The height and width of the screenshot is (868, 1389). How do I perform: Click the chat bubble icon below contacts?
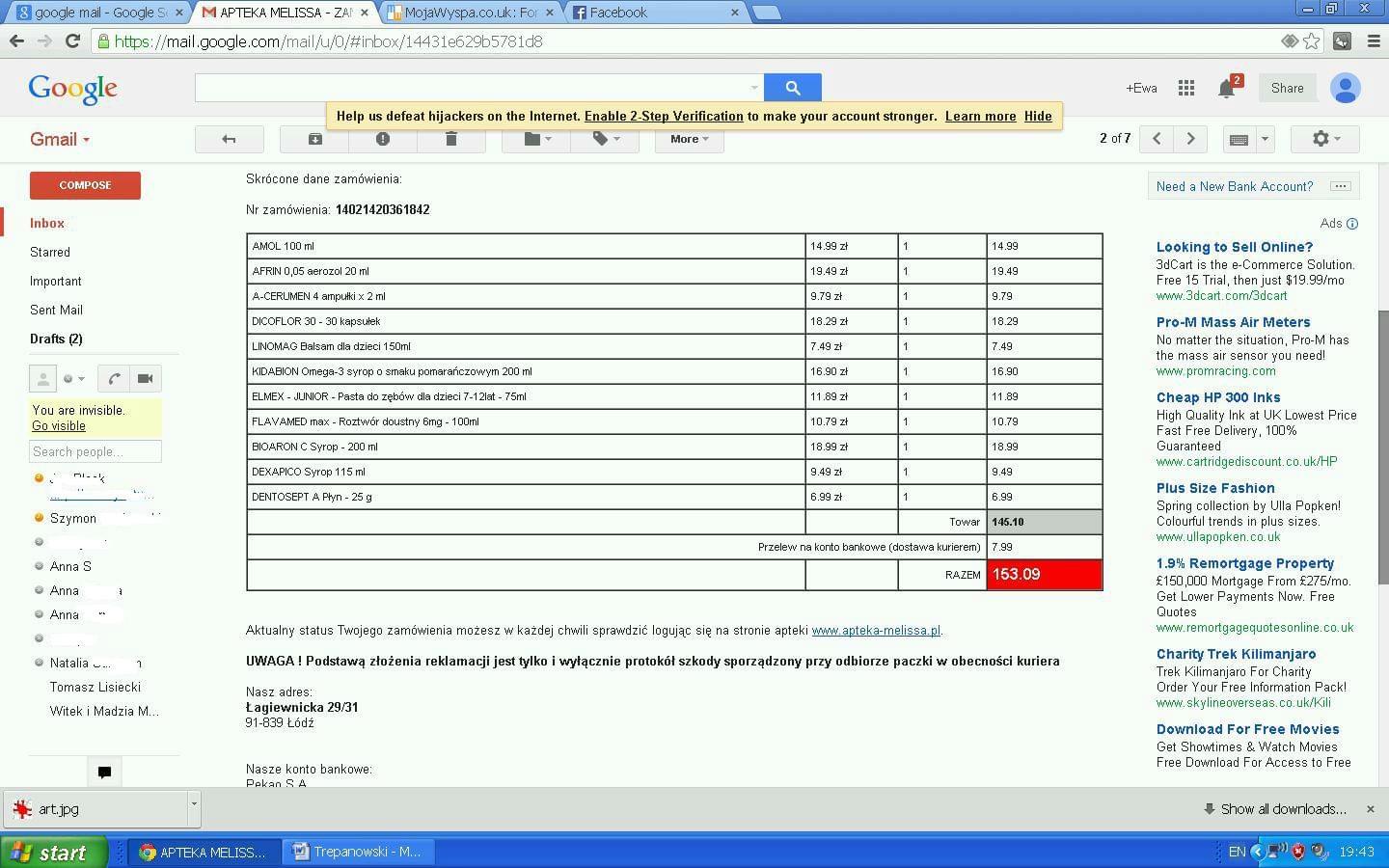click(x=105, y=772)
